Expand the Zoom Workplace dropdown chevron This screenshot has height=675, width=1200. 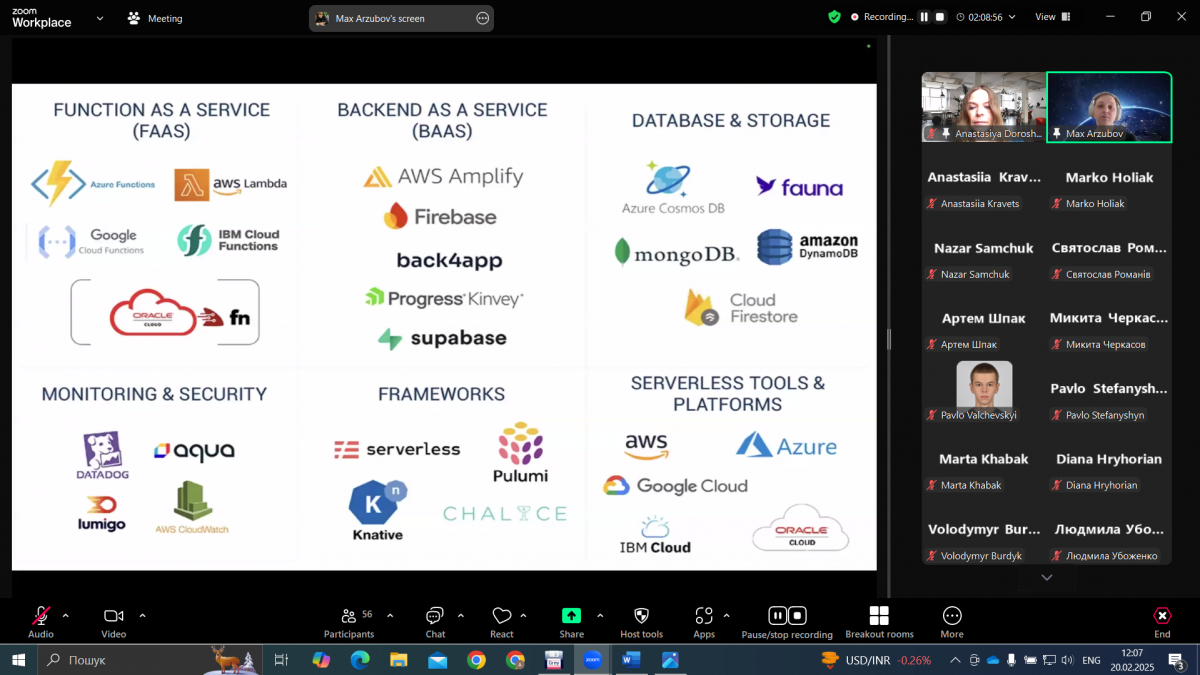(x=100, y=18)
